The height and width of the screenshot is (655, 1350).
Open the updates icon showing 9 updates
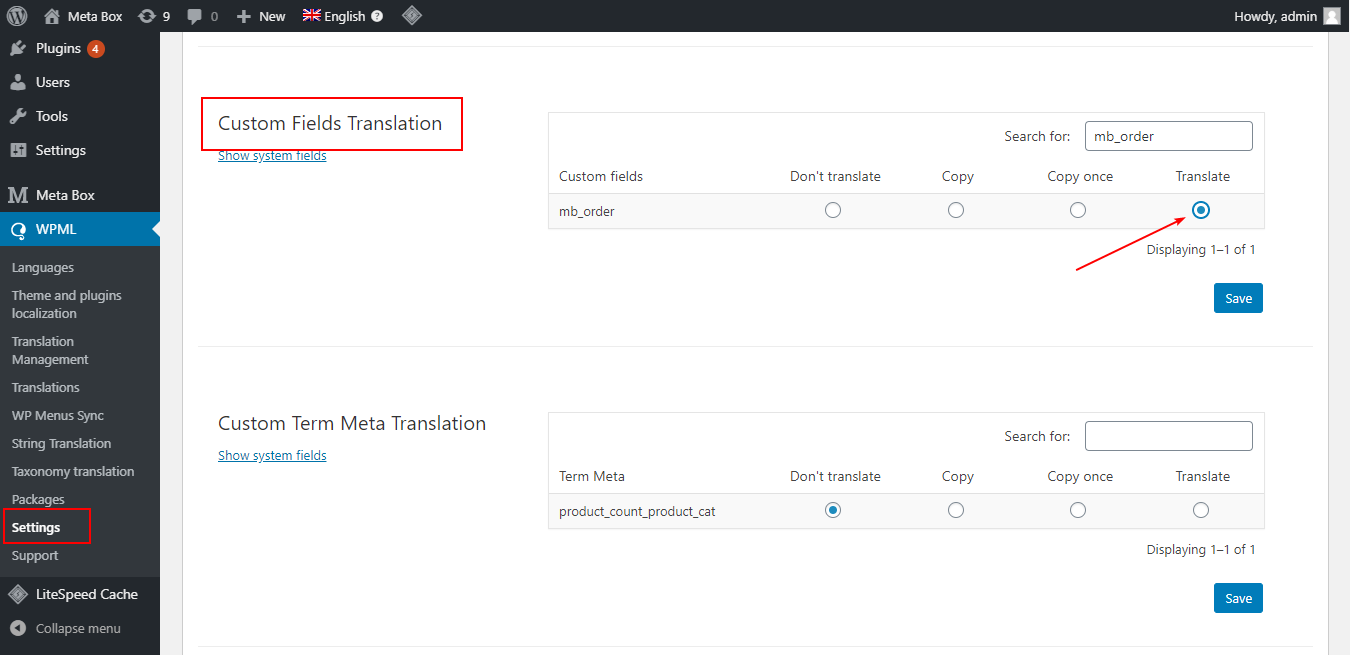click(153, 15)
